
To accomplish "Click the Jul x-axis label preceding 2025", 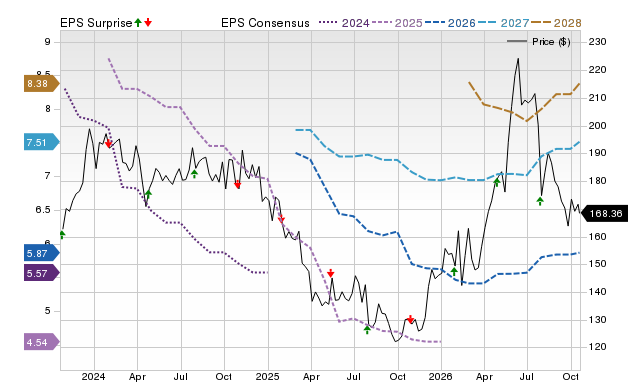I will pos(180,376).
